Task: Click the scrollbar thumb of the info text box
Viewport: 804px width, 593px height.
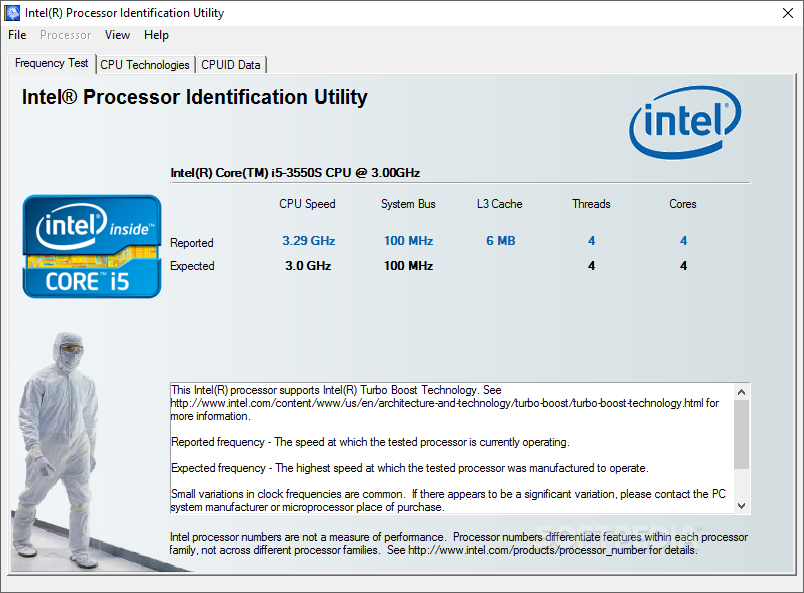Action: coord(741,434)
